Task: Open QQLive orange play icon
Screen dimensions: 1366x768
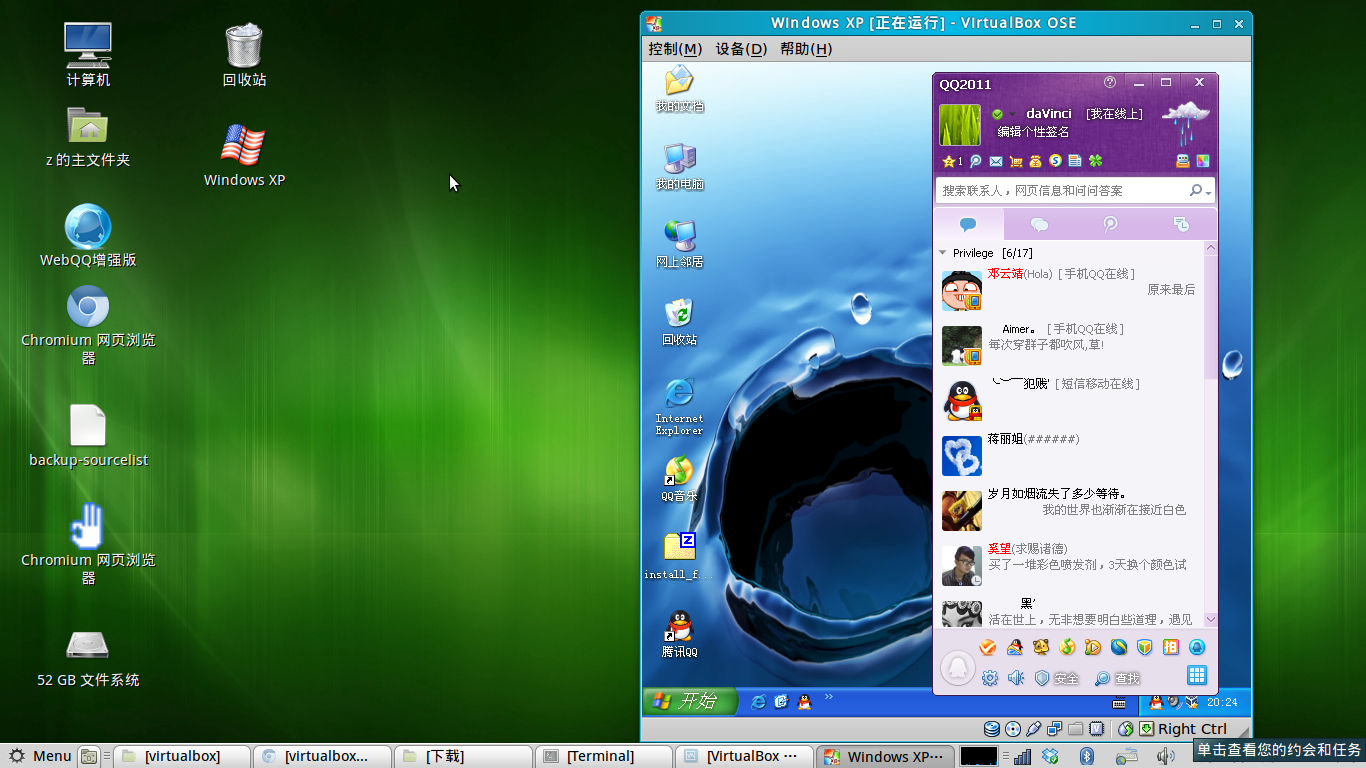Action: (x=1093, y=647)
